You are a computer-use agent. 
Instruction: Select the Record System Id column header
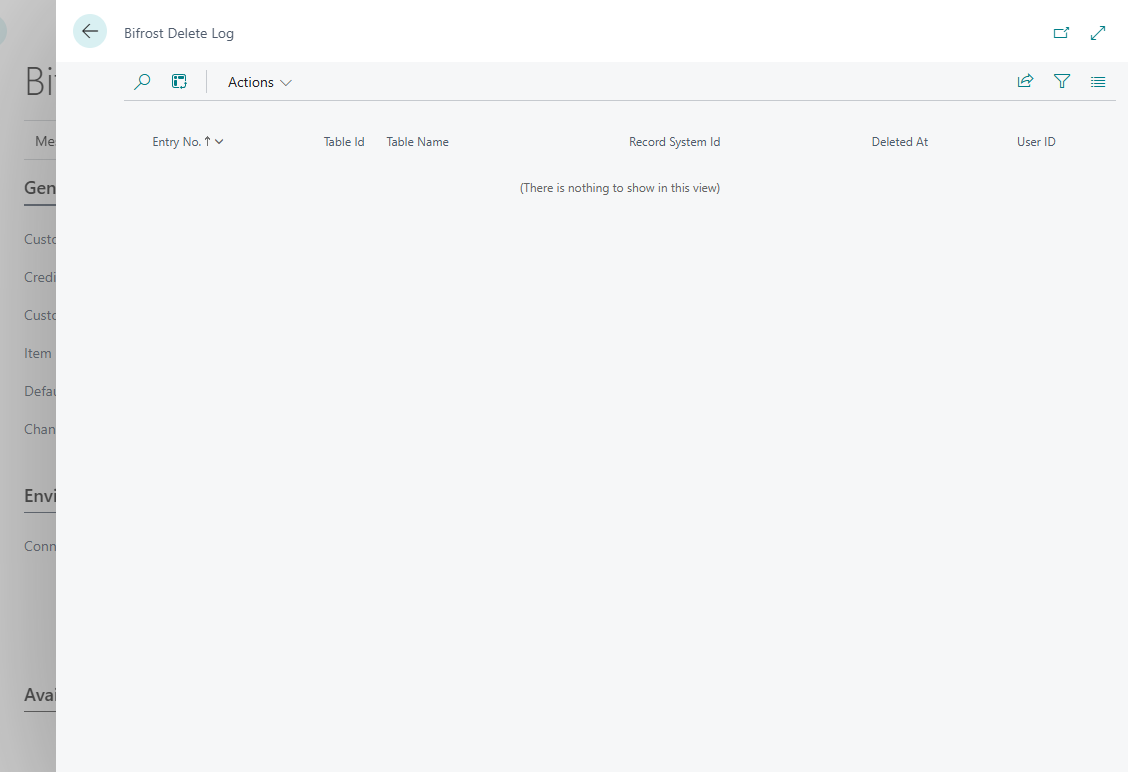(x=674, y=142)
